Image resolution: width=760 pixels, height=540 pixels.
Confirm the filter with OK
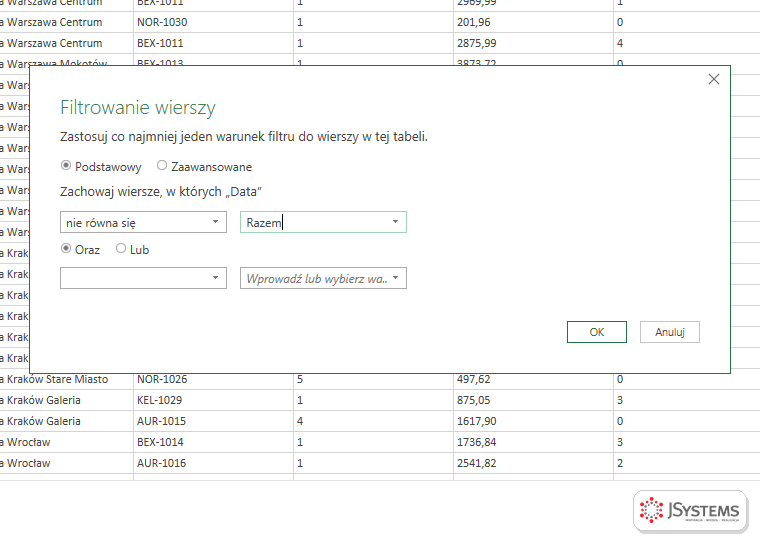pos(597,332)
